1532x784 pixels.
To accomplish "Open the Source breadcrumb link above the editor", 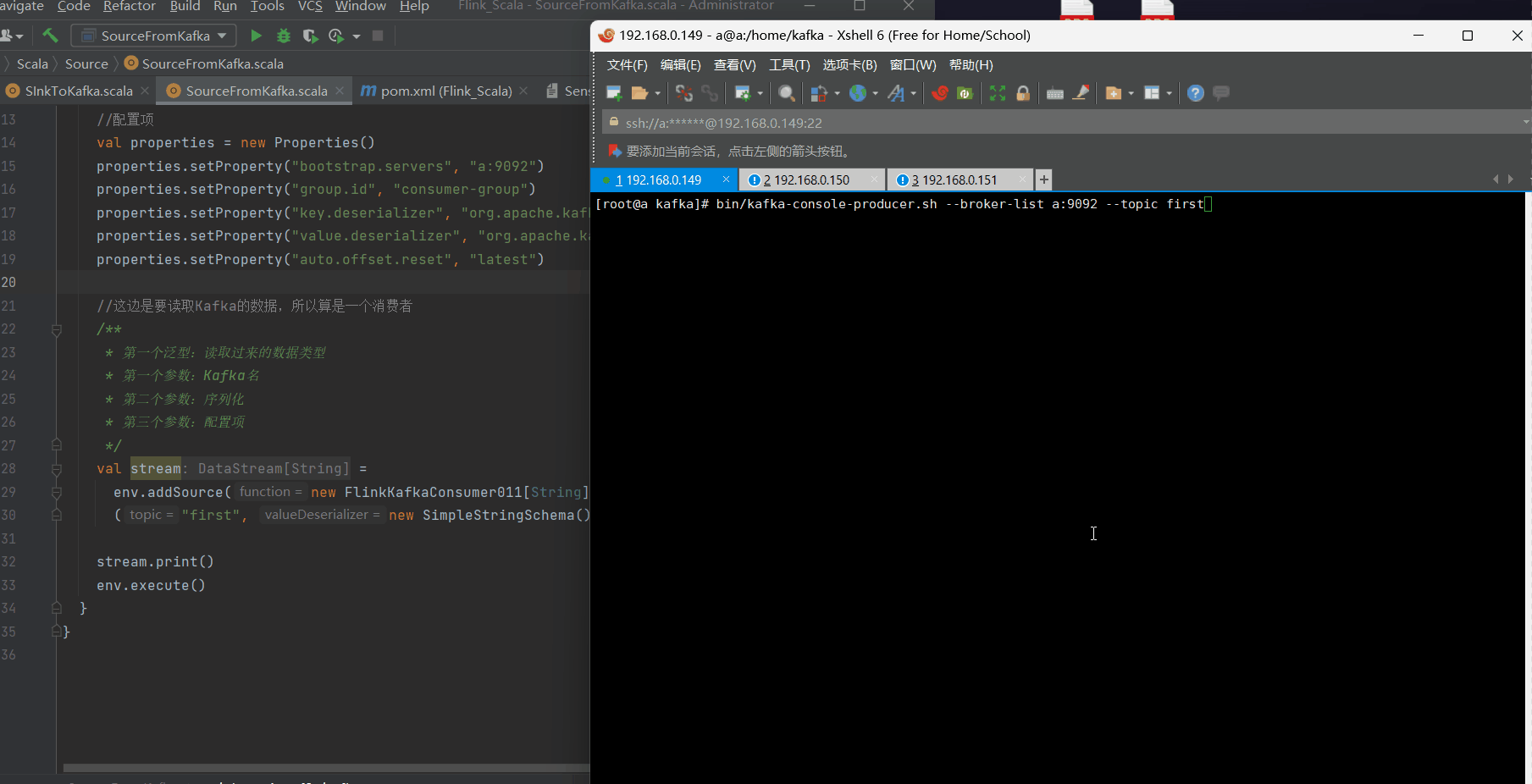I will click(x=86, y=63).
